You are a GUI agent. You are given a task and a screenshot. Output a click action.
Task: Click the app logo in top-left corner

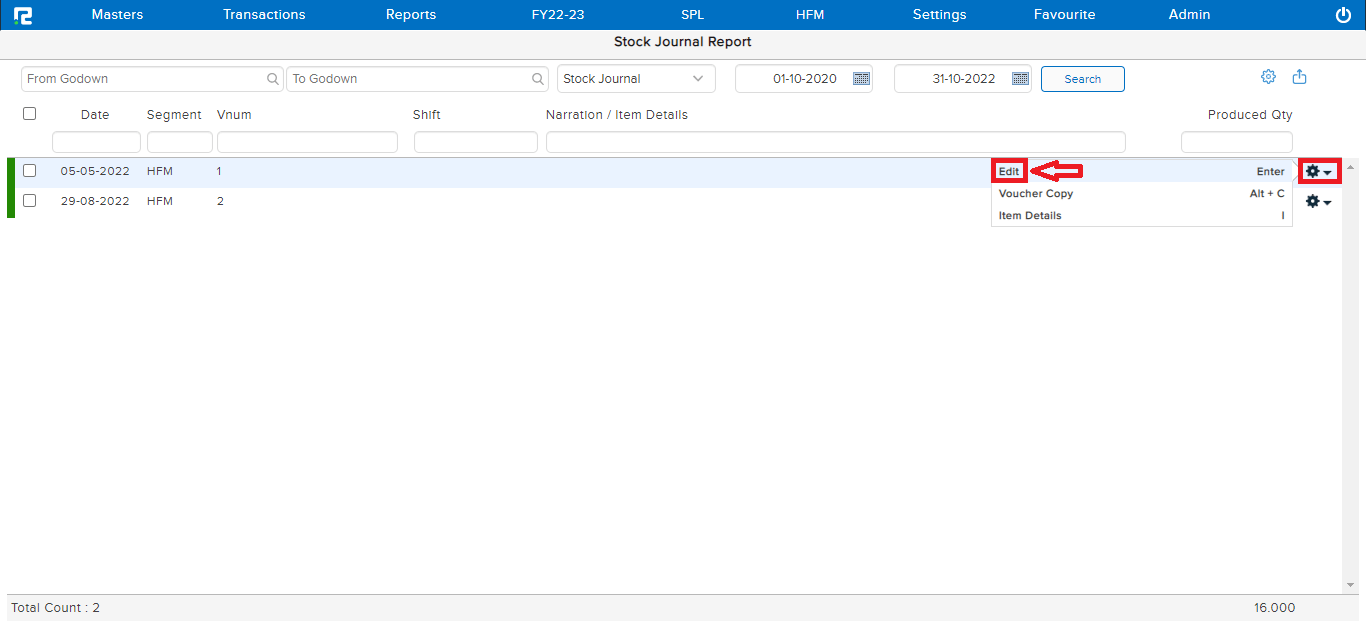point(22,15)
